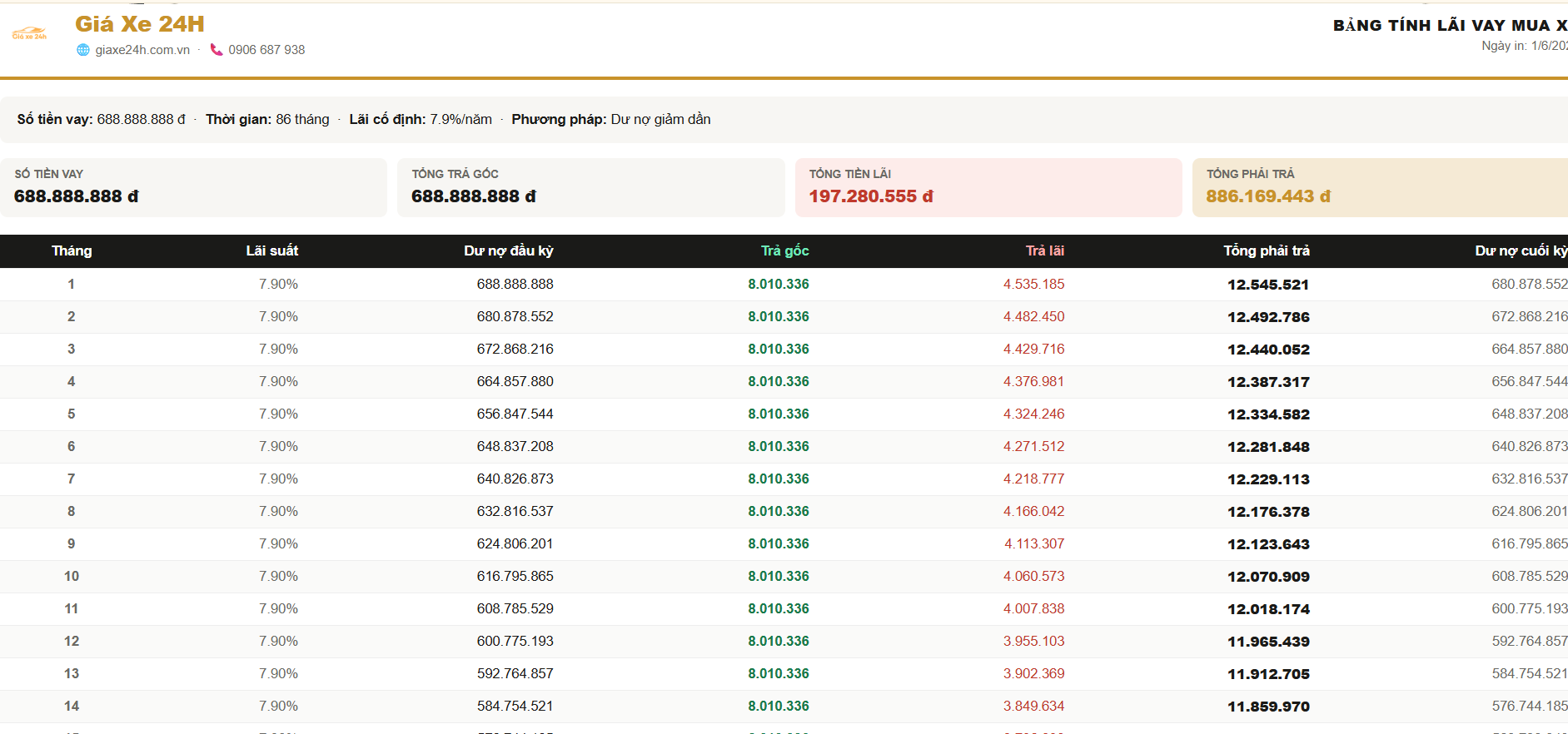Click total payment 12.070.909

point(1268,577)
